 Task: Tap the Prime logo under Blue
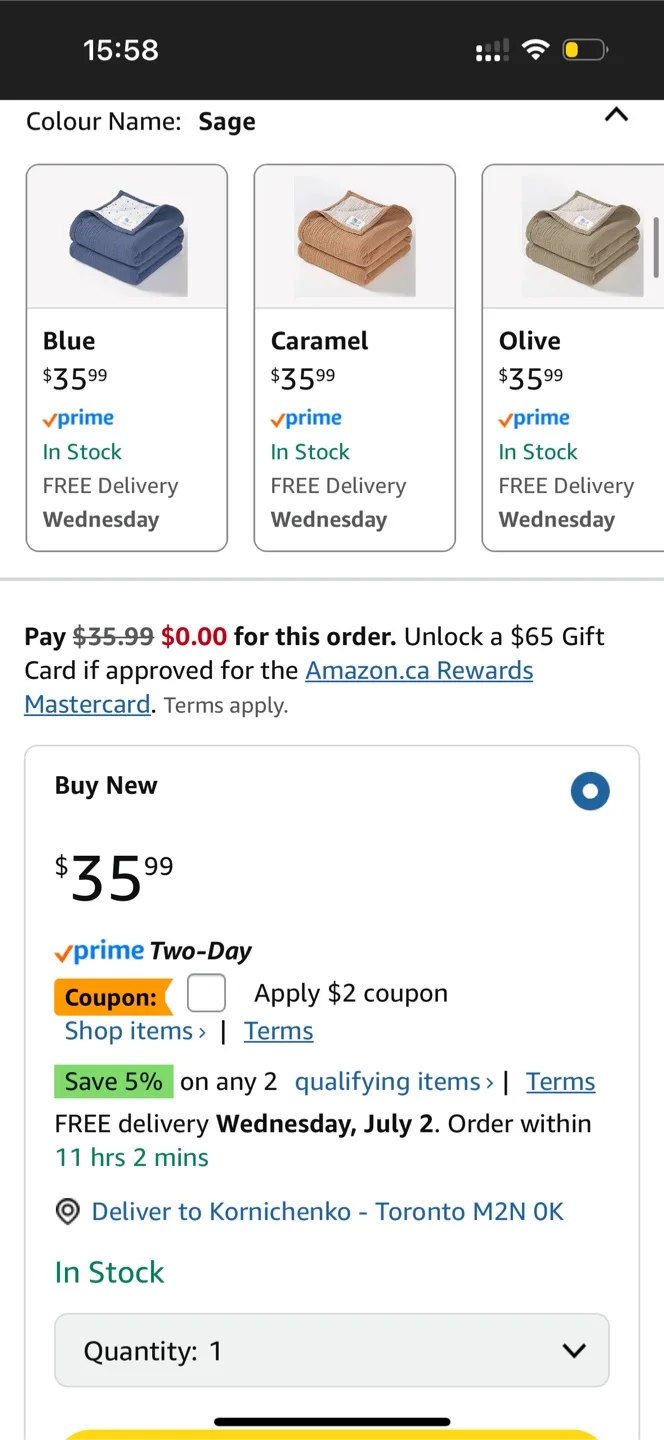pyautogui.click(x=79, y=419)
